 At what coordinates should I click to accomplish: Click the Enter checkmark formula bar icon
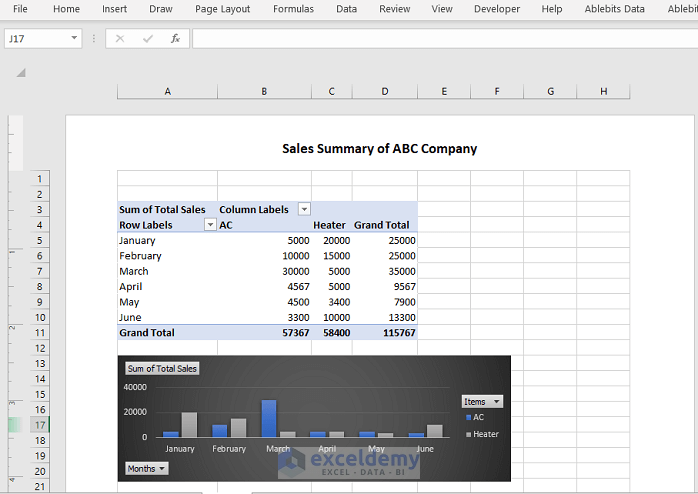coord(148,39)
